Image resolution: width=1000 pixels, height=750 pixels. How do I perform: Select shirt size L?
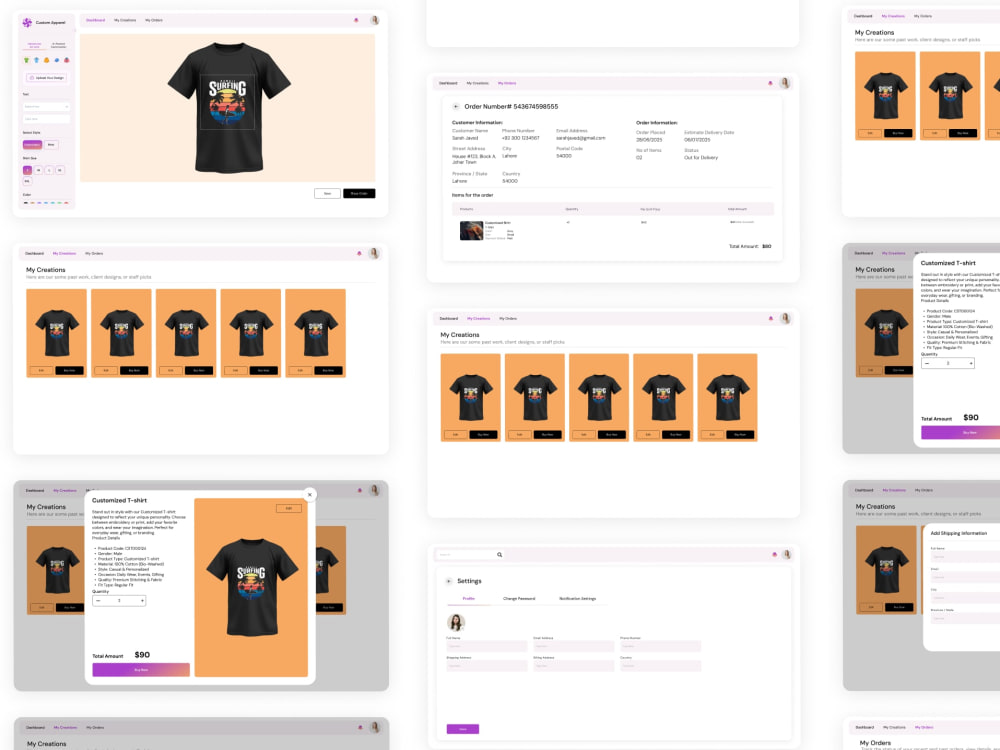click(x=49, y=170)
